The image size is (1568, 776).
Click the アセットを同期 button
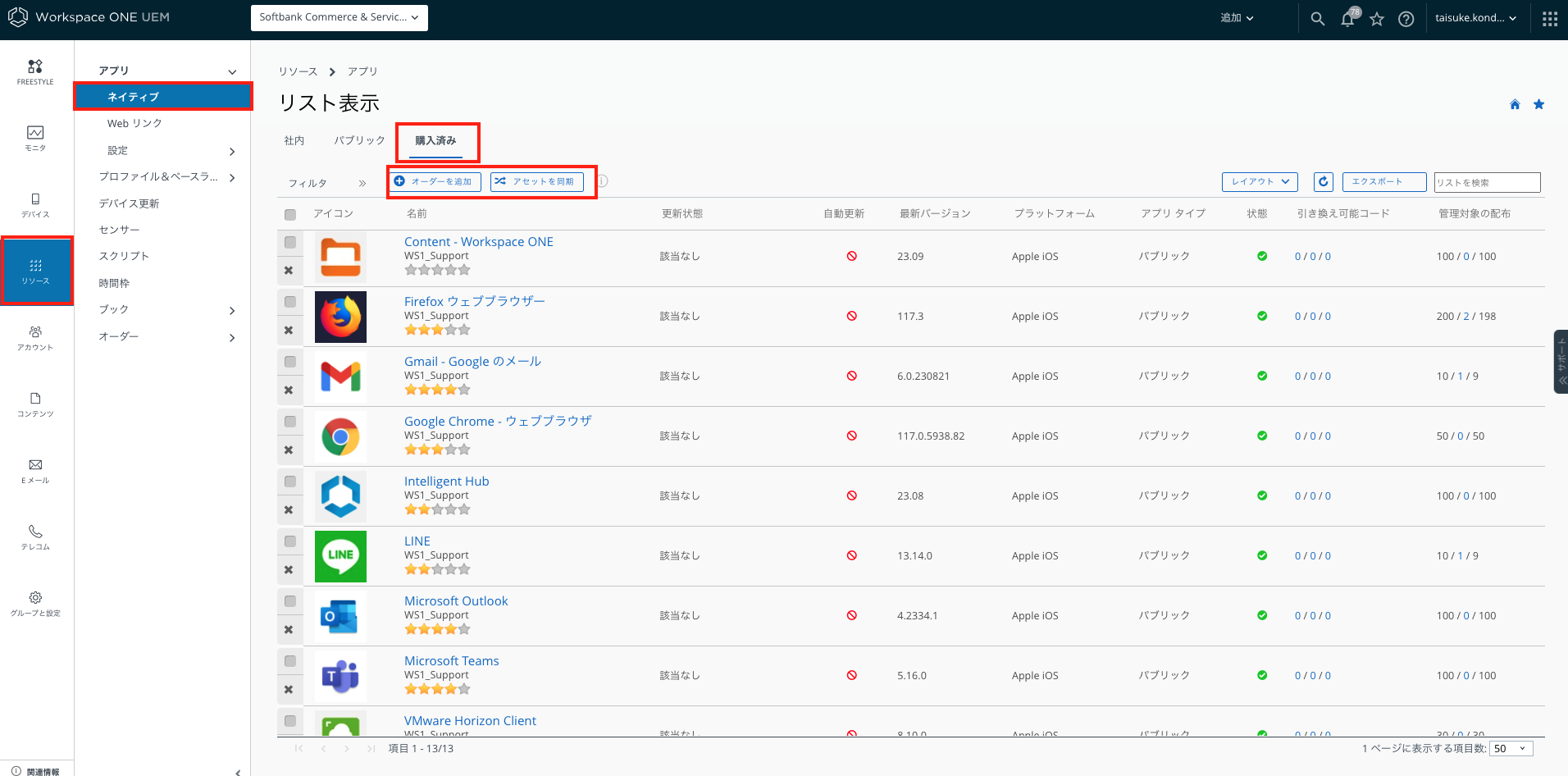pos(537,181)
